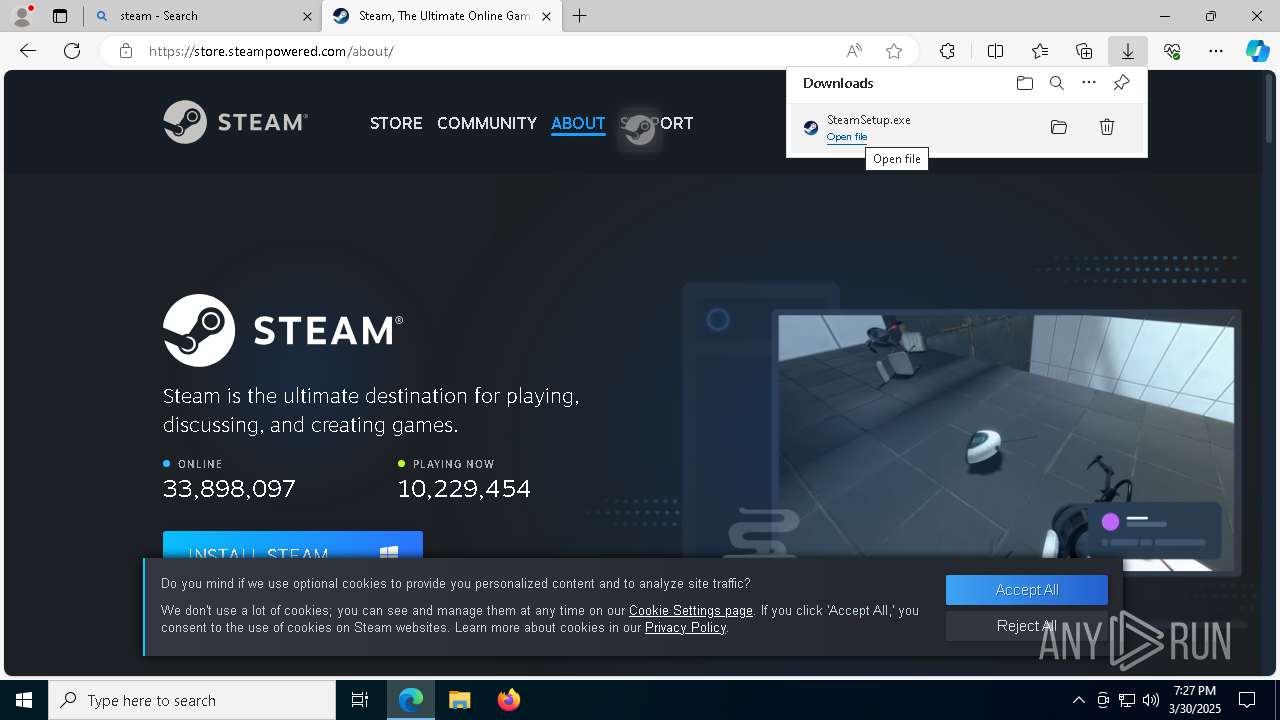Click the Steam logo in page header
This screenshot has width=1280, height=720.
236,122
